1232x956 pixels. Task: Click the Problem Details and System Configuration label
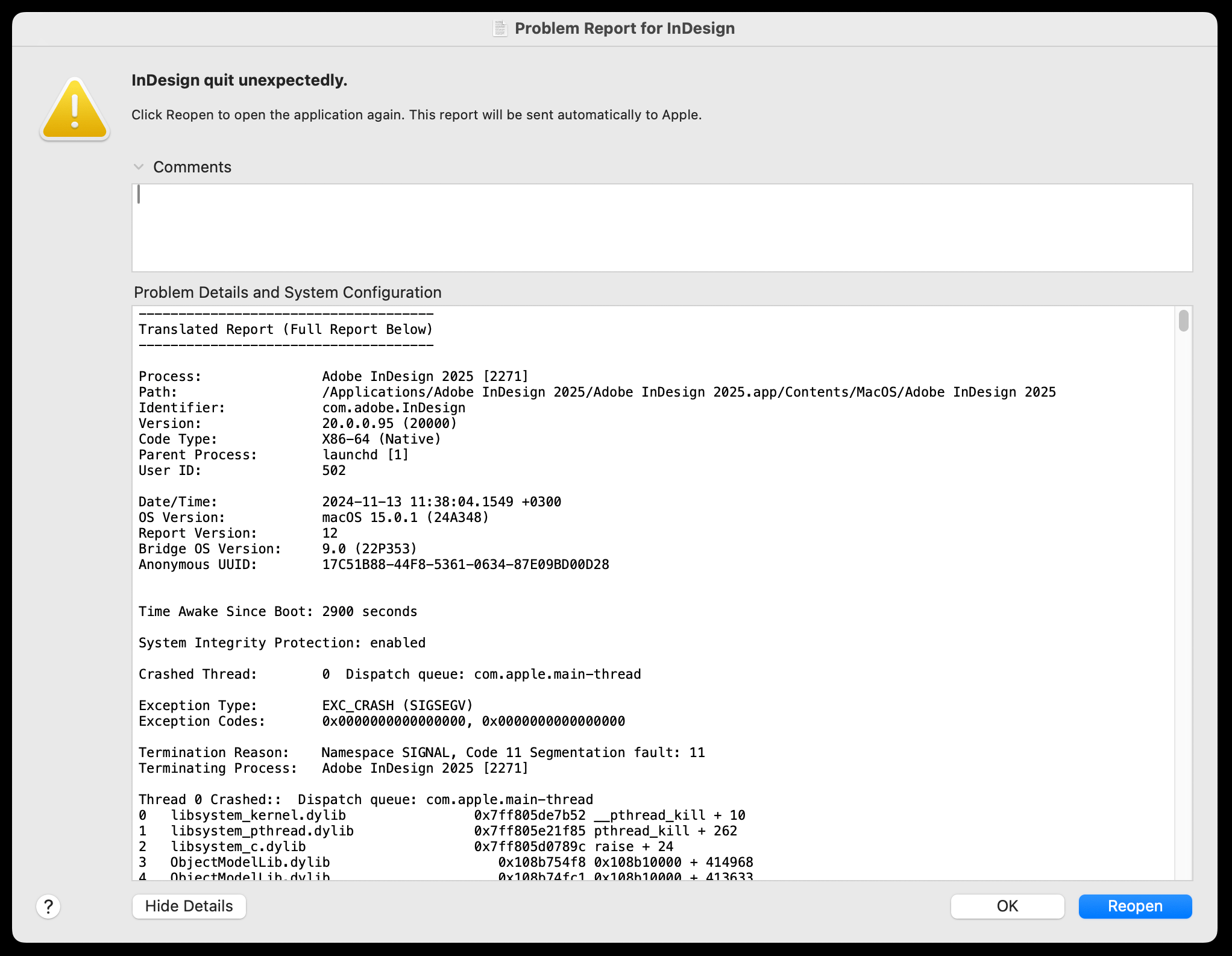point(287,292)
